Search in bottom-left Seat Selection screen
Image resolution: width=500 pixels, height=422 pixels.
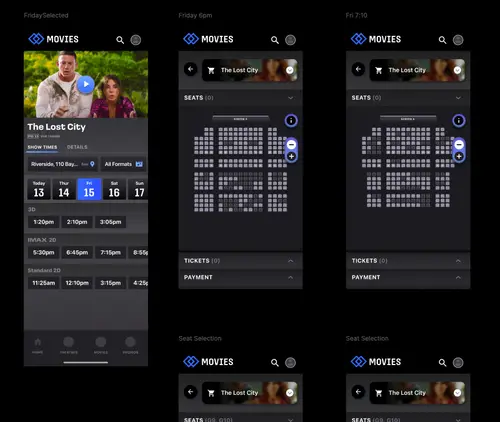coord(275,363)
